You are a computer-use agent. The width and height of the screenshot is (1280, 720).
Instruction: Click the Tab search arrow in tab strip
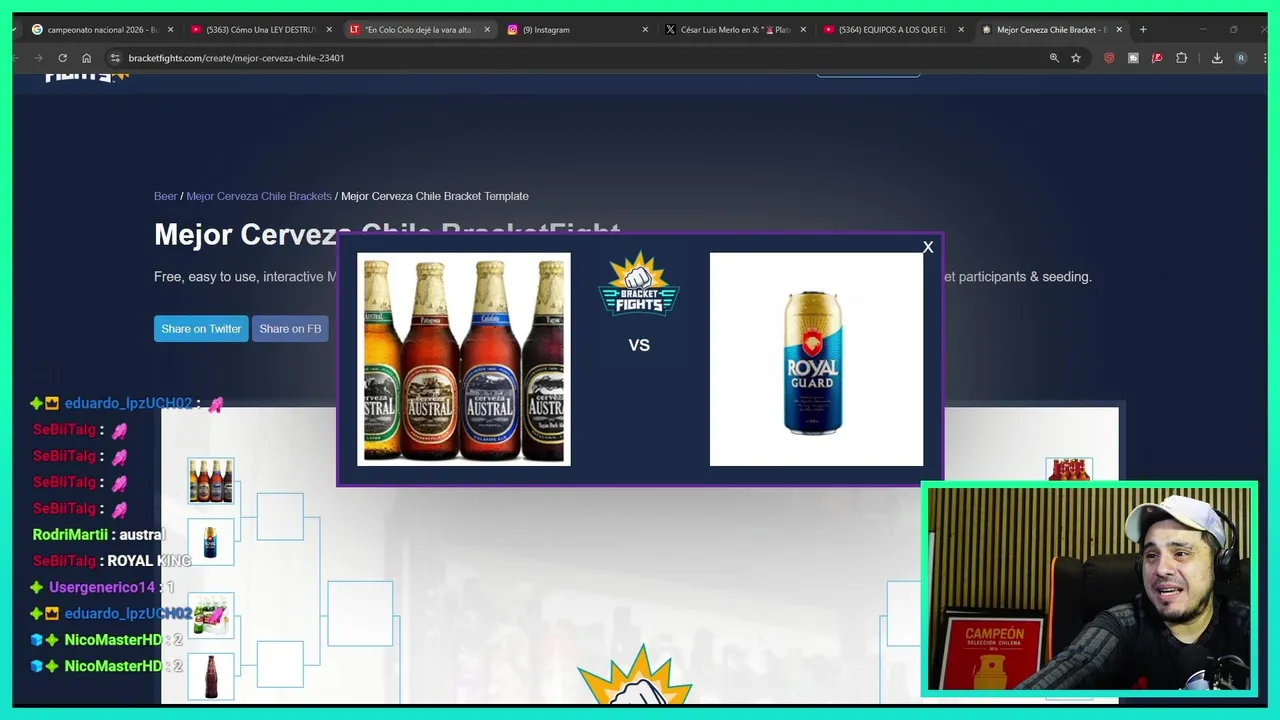click(15, 30)
